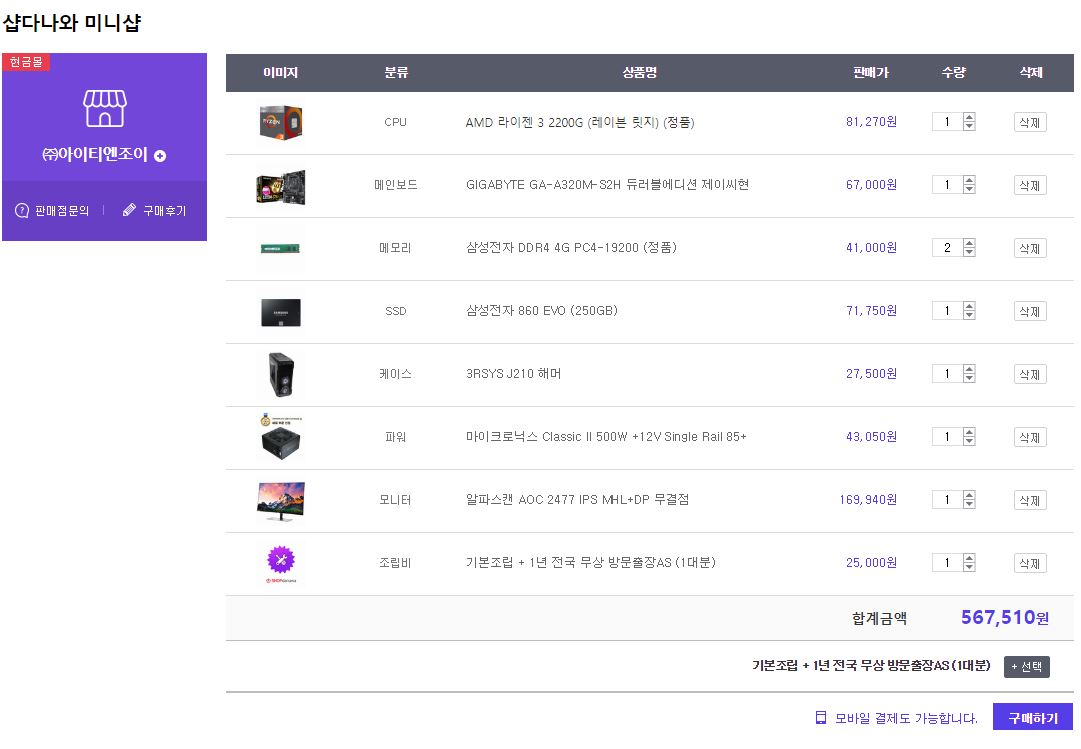Click the 분류 column header
Viewport: 1081px width, 749px height.
(396, 72)
